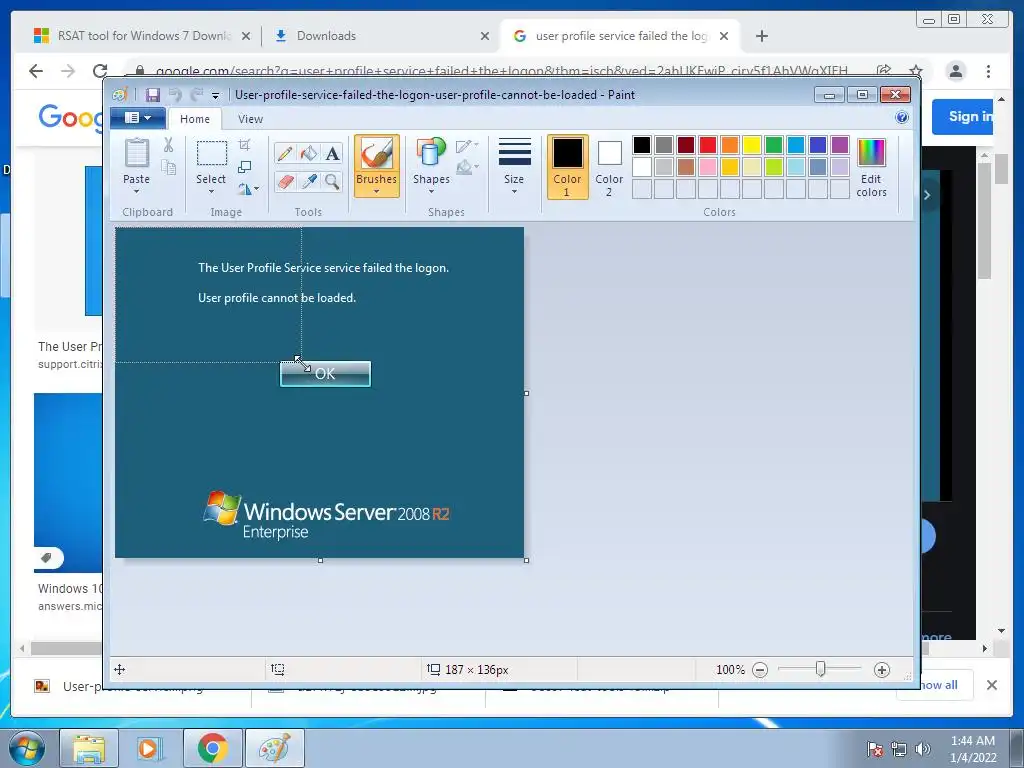Image resolution: width=1024 pixels, height=768 pixels.
Task: Click the Edit colors rainbow icon
Action: pyautogui.click(x=871, y=153)
